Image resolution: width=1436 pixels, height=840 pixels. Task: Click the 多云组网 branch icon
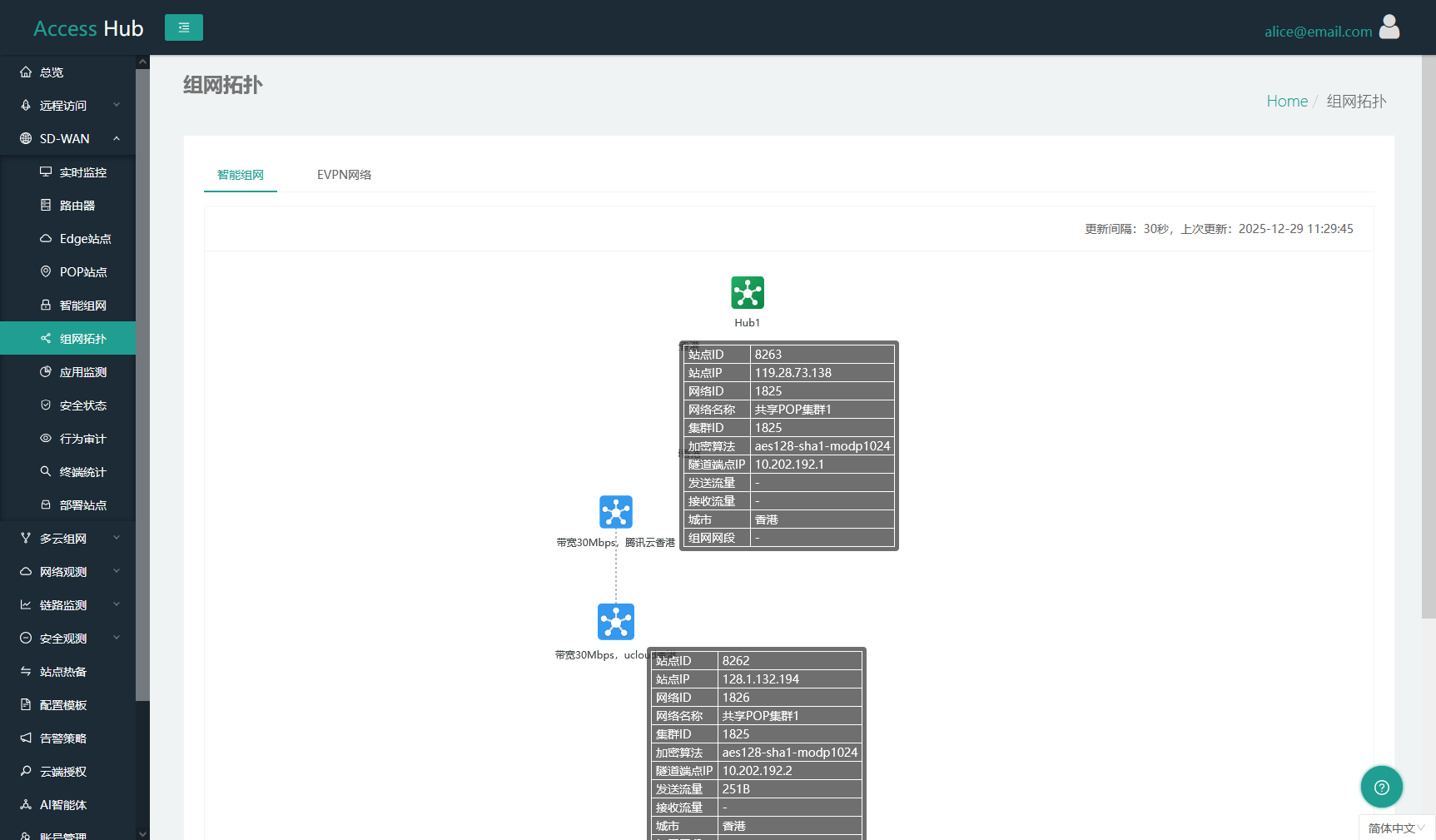click(x=26, y=539)
